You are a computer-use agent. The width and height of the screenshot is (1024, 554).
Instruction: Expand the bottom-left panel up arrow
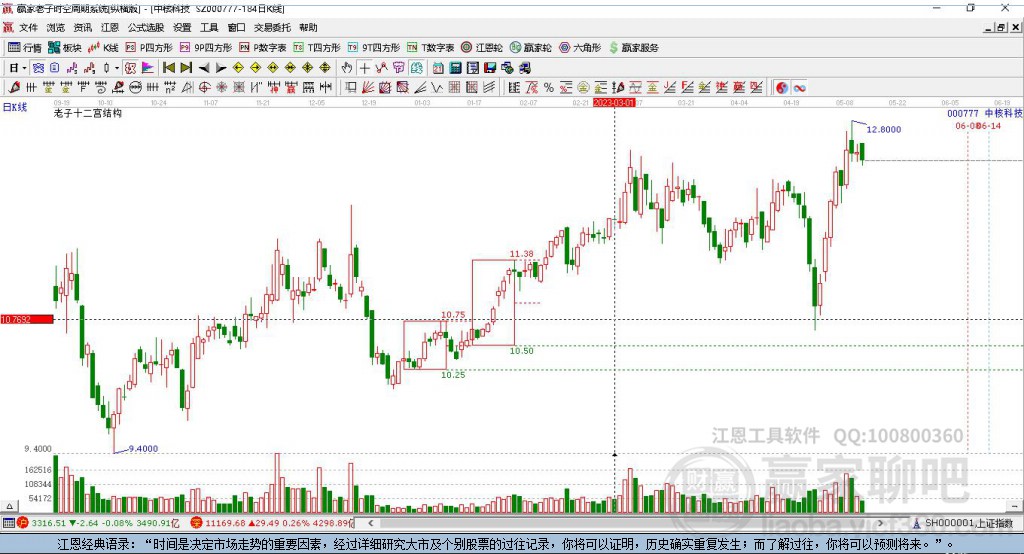tap(9, 506)
